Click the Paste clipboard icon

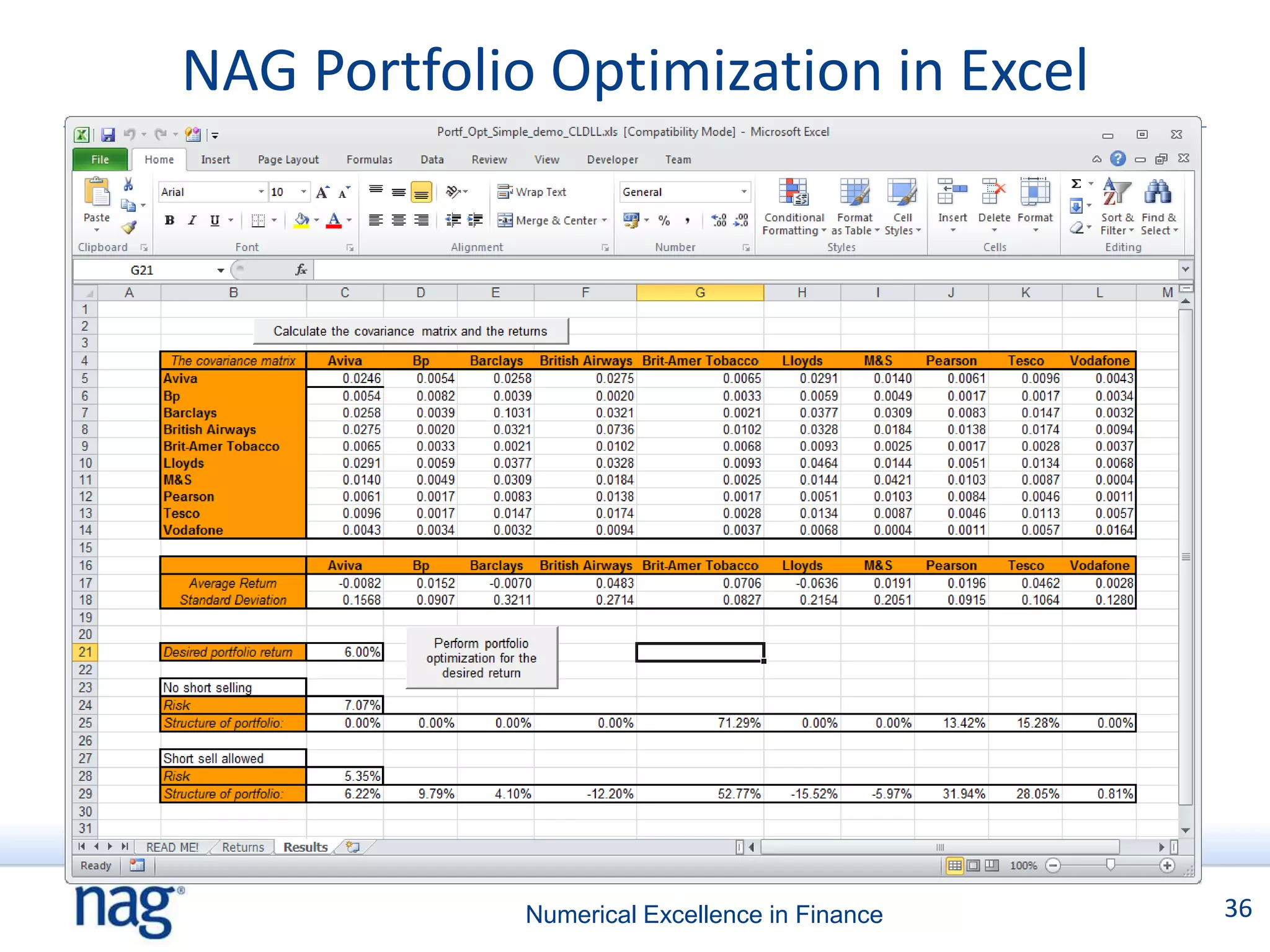pos(97,192)
